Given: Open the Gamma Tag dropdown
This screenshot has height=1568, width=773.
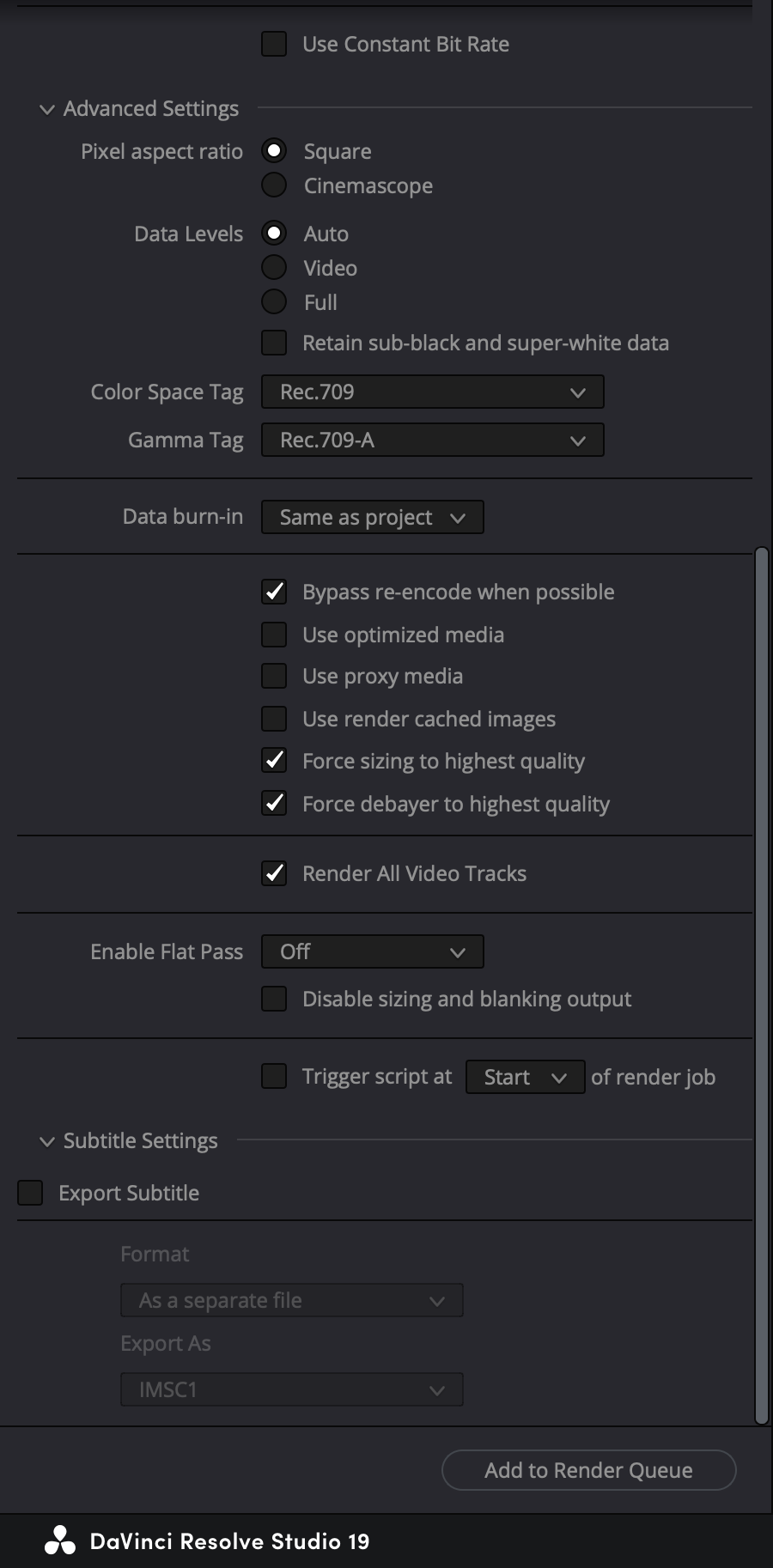Looking at the screenshot, I should 432,440.
